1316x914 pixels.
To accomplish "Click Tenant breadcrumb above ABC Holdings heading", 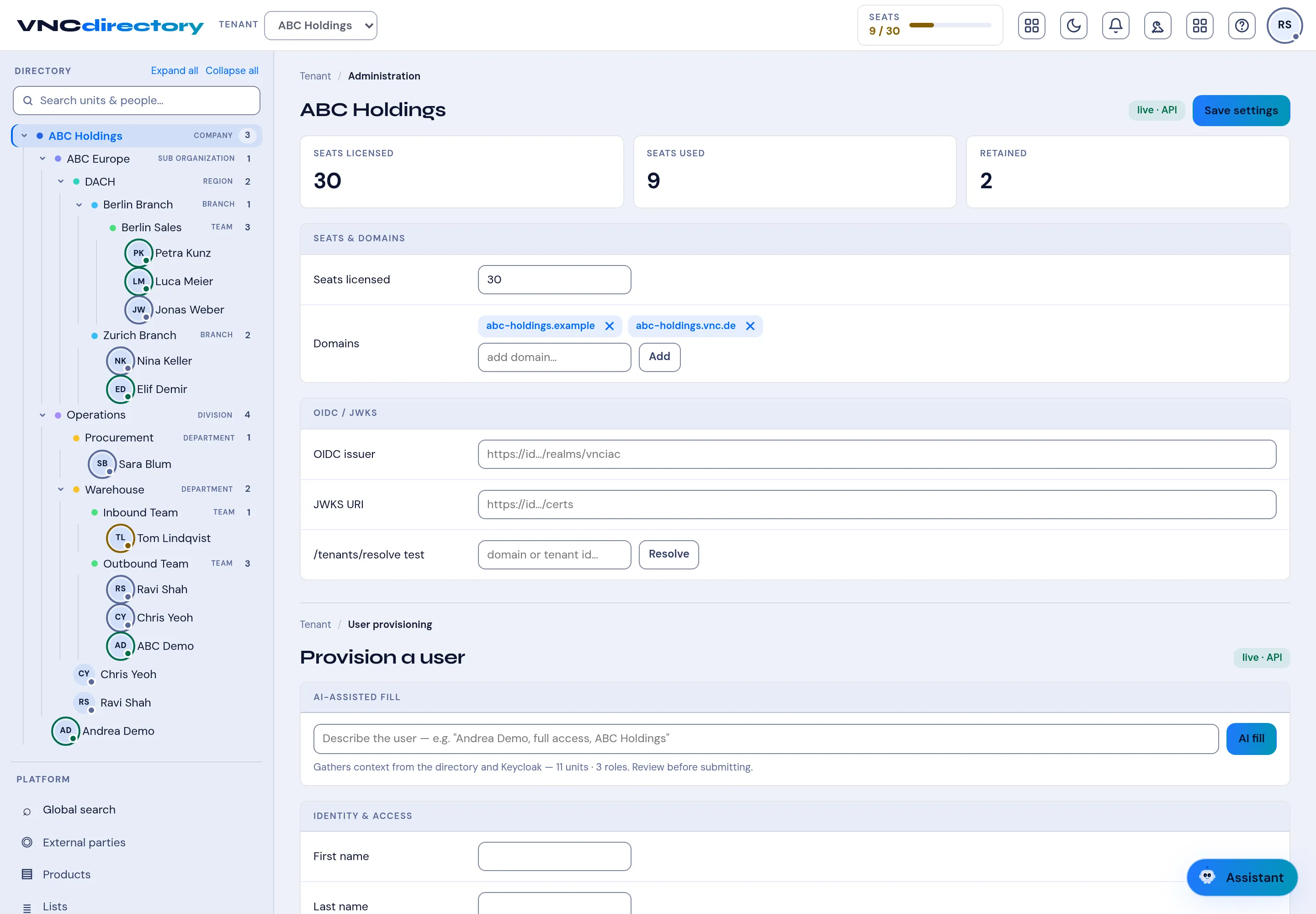I will [315, 76].
